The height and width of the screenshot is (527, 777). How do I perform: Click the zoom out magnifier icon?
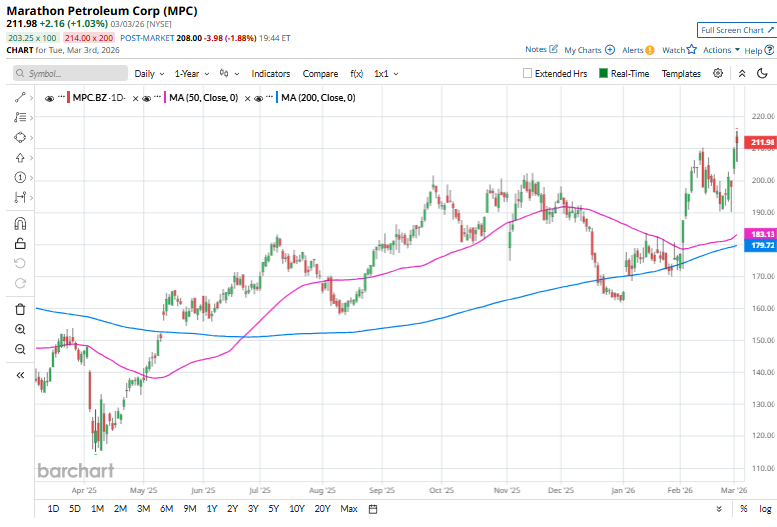click(x=20, y=349)
